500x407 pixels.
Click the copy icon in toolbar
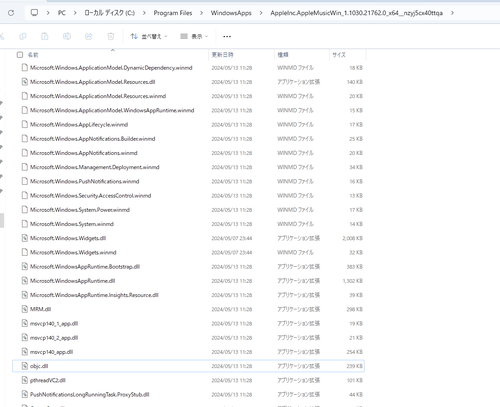pyautogui.click(x=23, y=36)
